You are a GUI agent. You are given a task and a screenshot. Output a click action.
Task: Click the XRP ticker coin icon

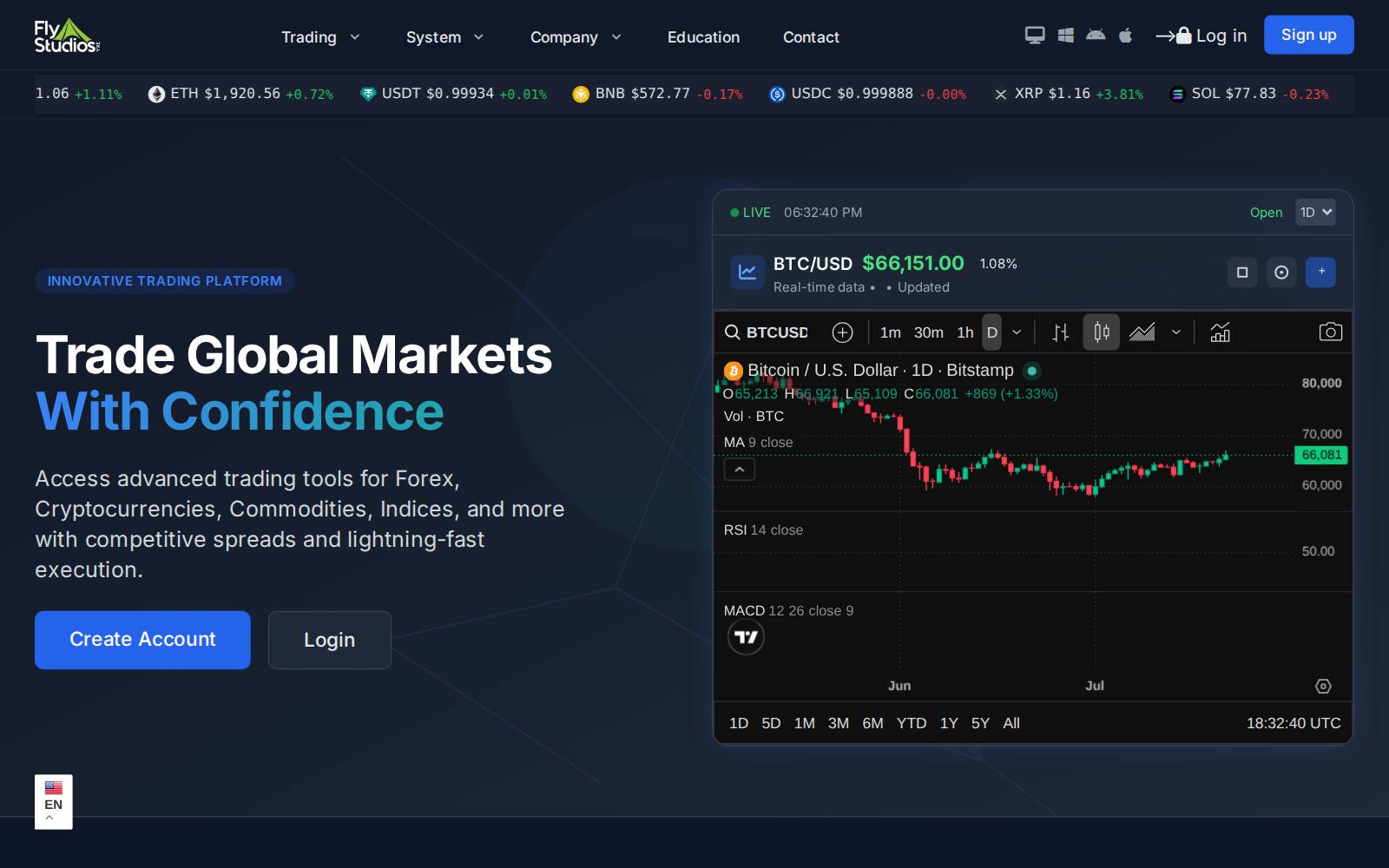[x=1001, y=94]
